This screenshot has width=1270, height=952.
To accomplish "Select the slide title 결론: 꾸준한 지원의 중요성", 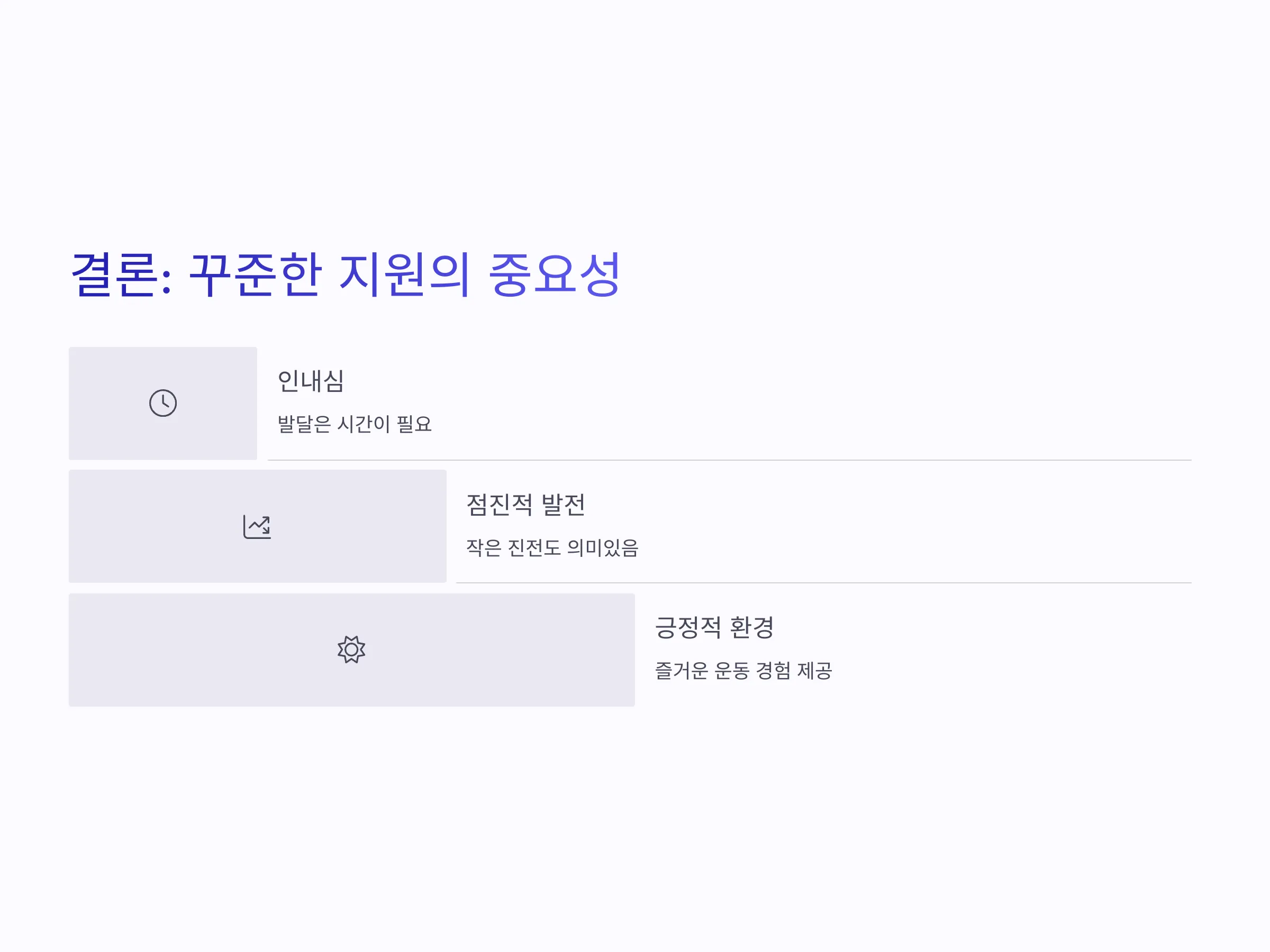I will tap(345, 274).
